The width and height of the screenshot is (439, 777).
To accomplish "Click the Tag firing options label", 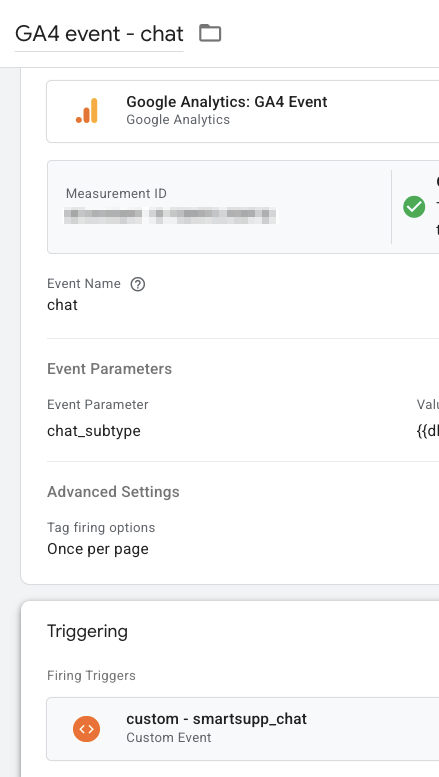I will [101, 527].
